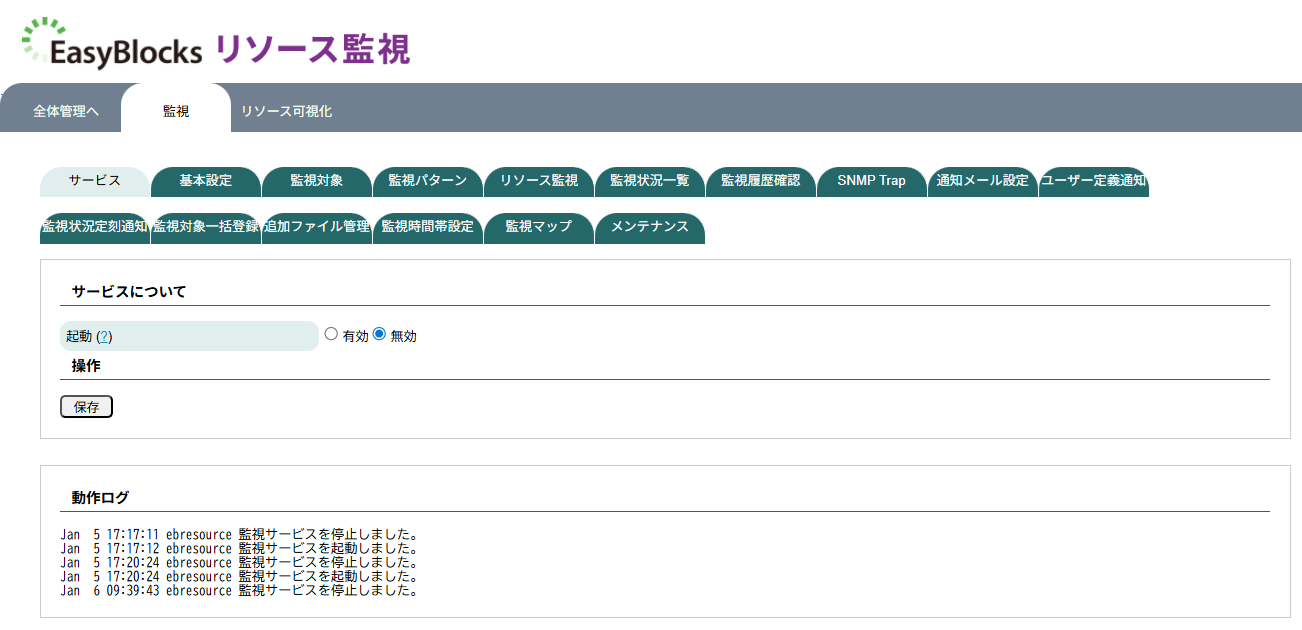
Task: Switch to the 監視 tab
Action: pos(176,110)
